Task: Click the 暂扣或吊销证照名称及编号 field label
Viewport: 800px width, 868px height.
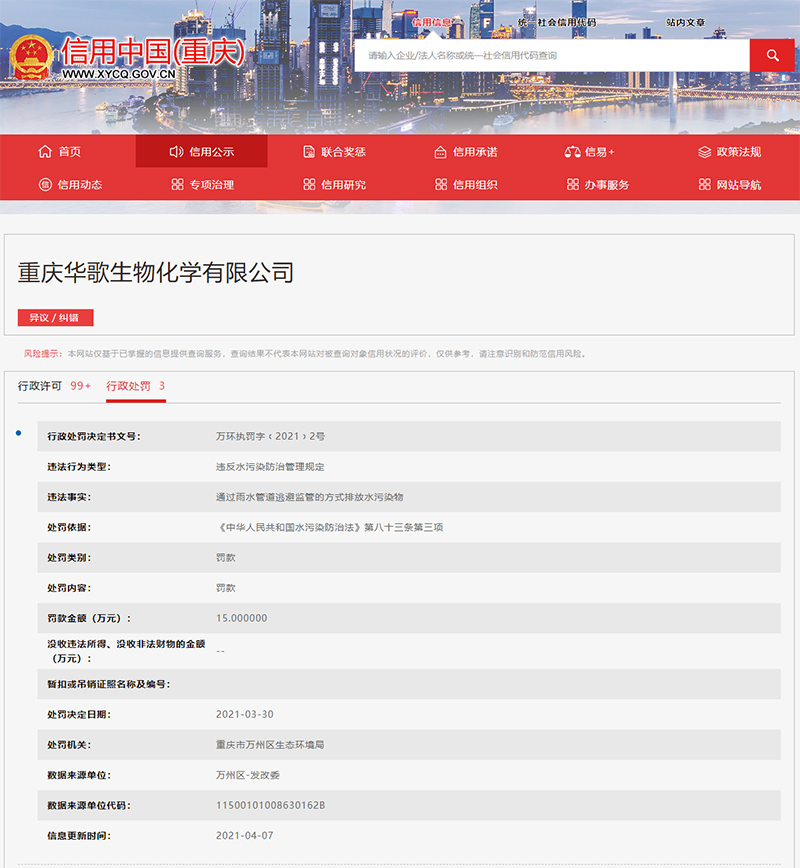Action: (x=109, y=684)
